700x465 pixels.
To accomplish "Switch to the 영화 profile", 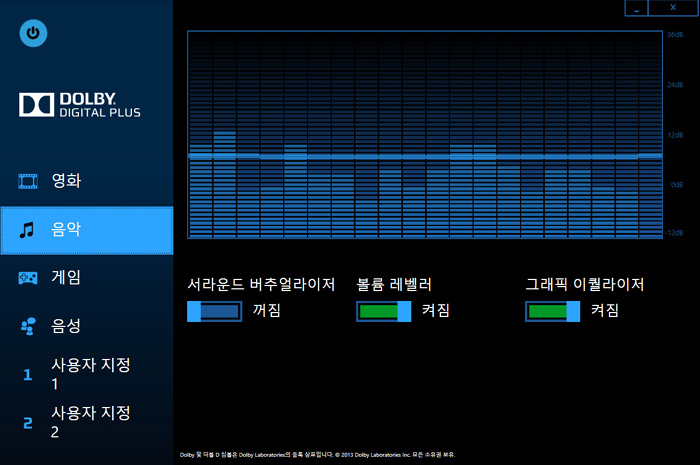I will coord(66,181).
